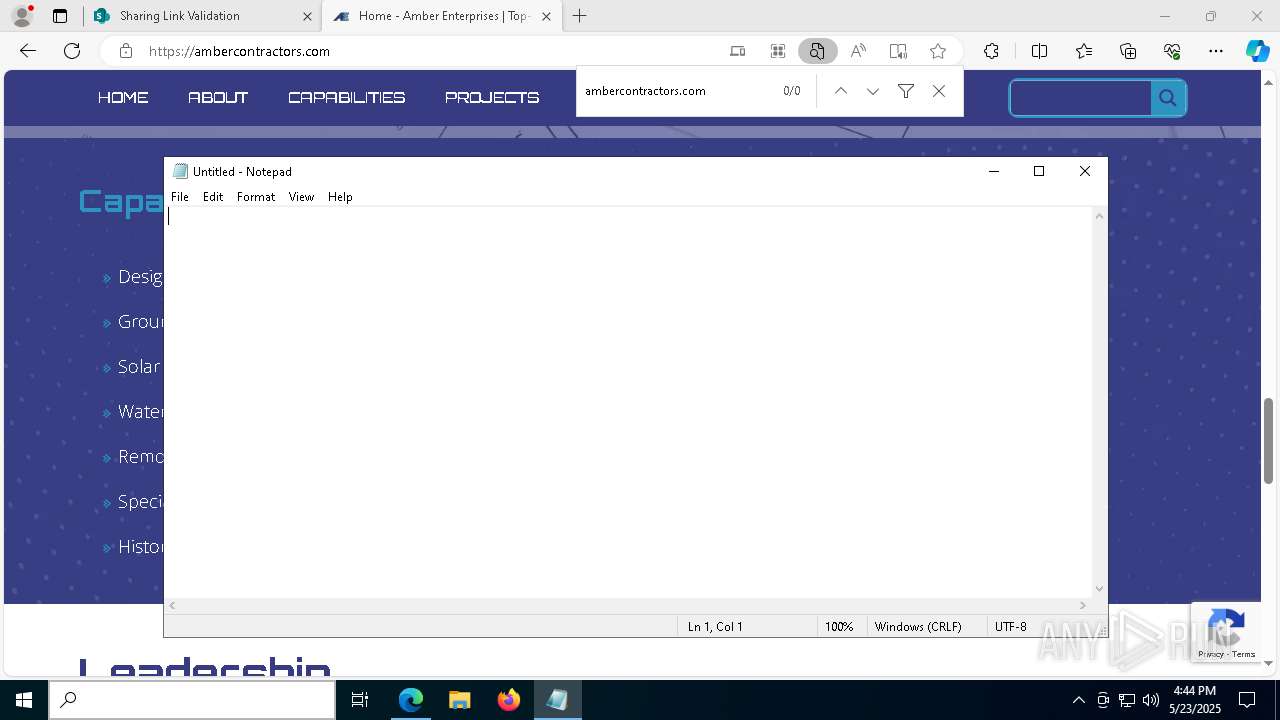Screen dimensions: 1280x720
Task: Launch Copilot from Edge toolbar
Action: (x=1257, y=51)
